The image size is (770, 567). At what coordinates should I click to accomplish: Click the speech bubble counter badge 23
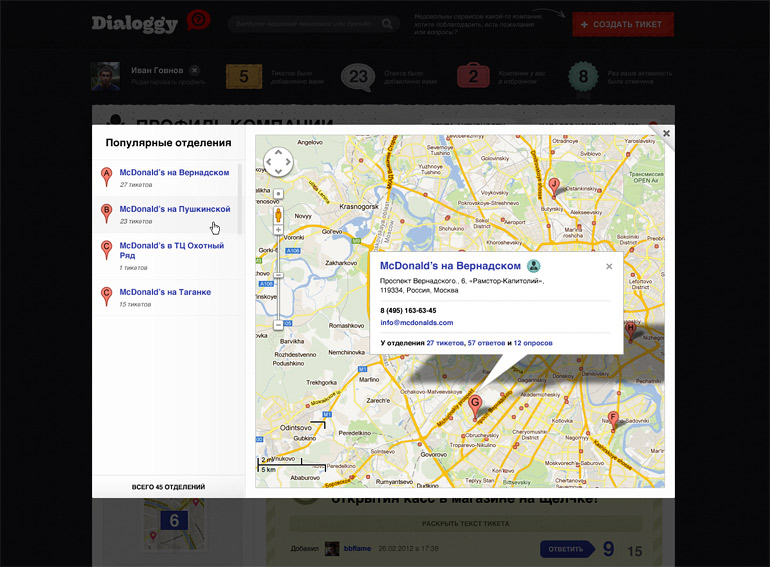coord(358,77)
